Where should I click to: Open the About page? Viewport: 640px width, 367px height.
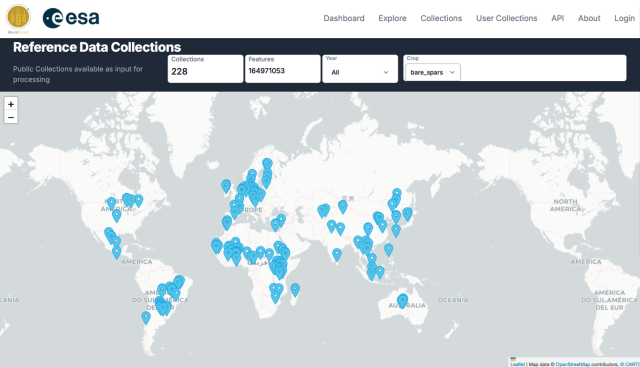pos(589,18)
